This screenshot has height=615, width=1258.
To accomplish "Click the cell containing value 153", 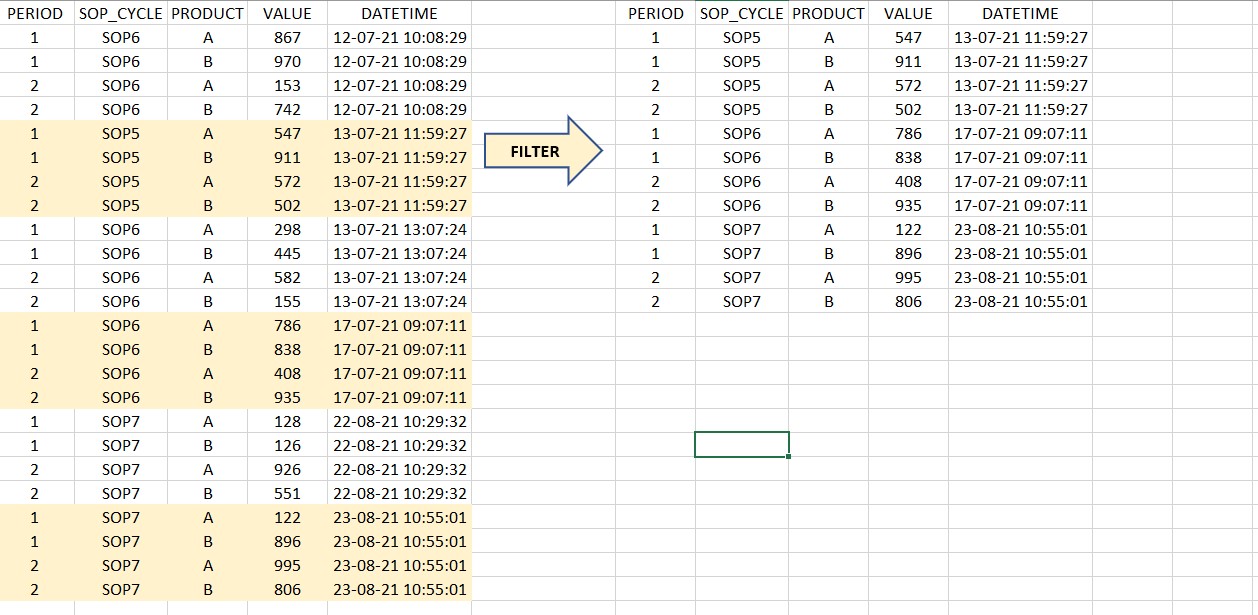I will (287, 85).
